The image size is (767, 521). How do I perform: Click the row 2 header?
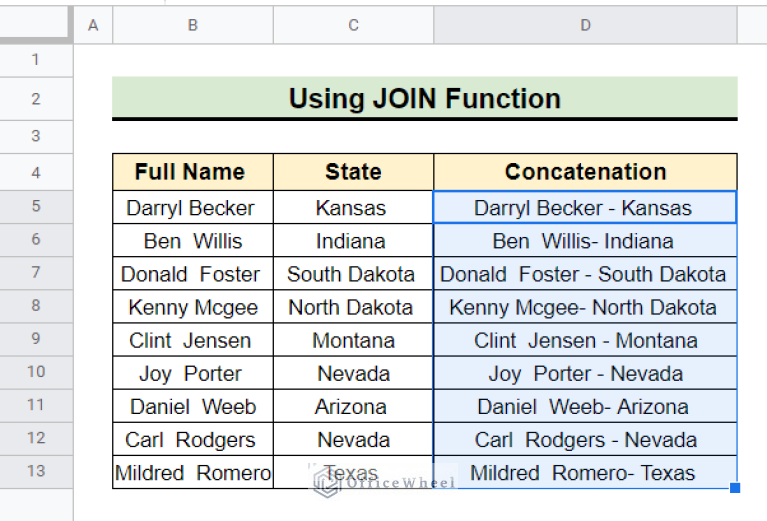[x=36, y=98]
